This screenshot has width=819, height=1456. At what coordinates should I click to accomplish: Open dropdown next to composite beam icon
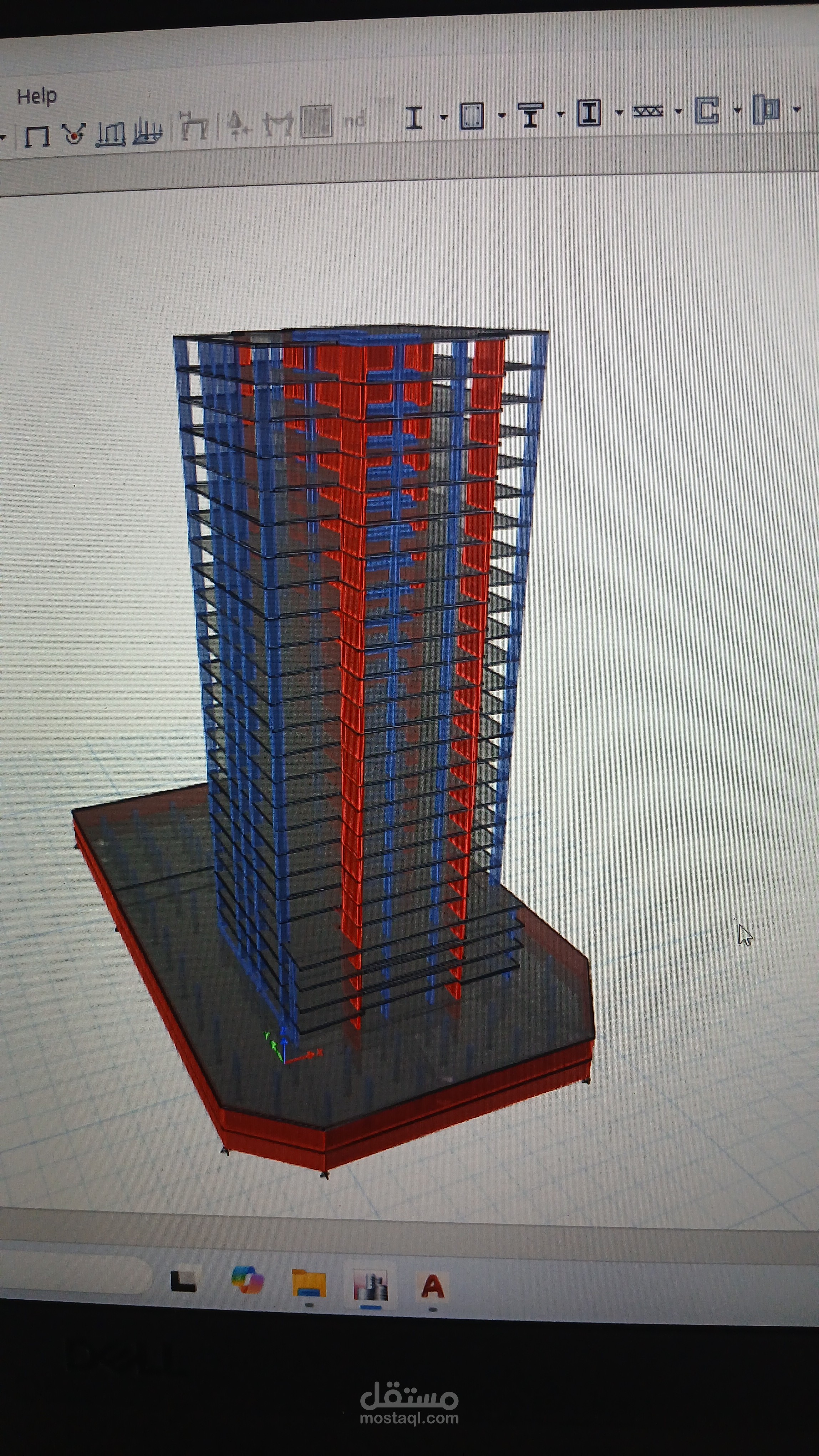click(x=560, y=114)
